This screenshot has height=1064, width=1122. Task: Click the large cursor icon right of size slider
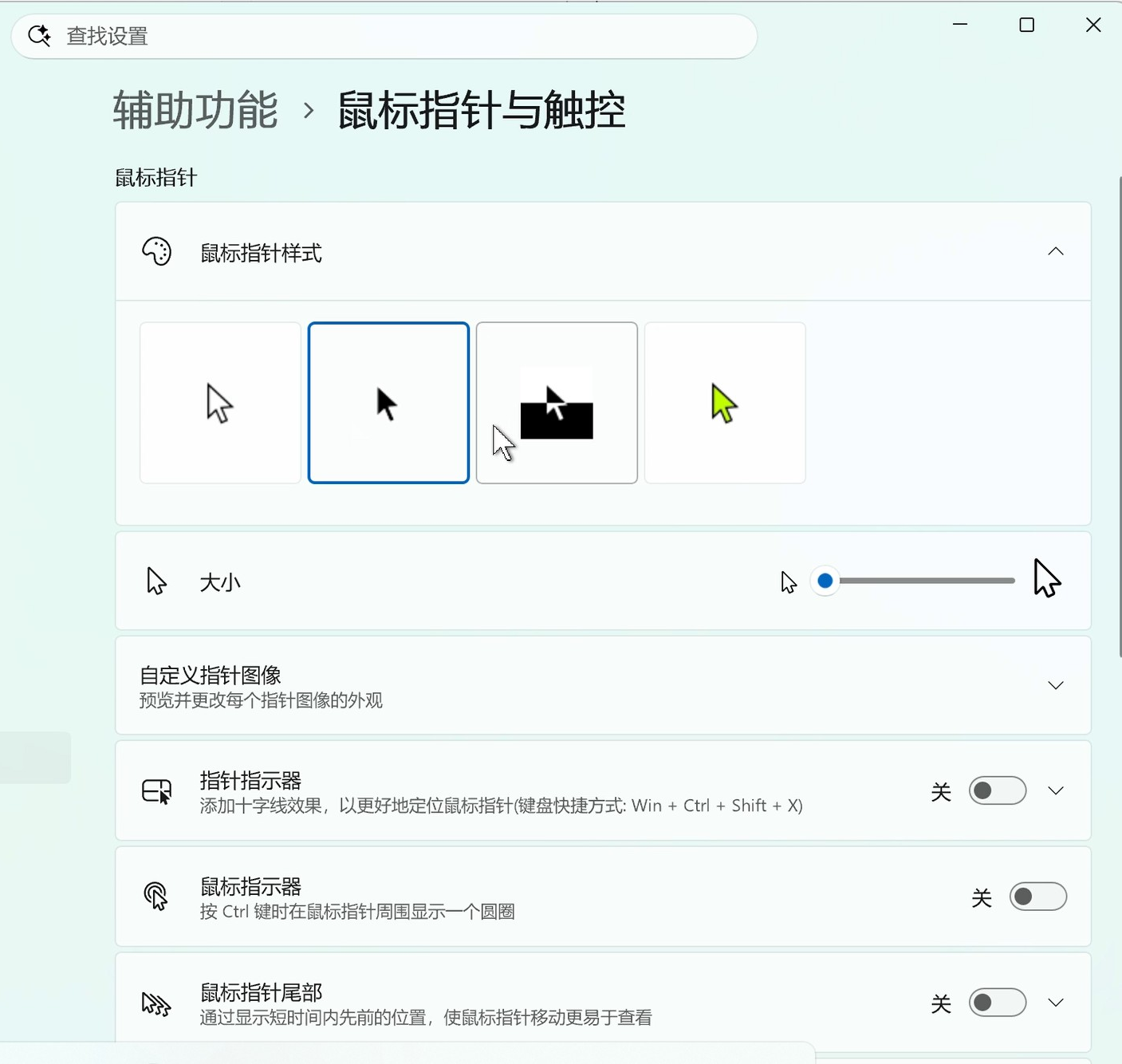coord(1047,577)
